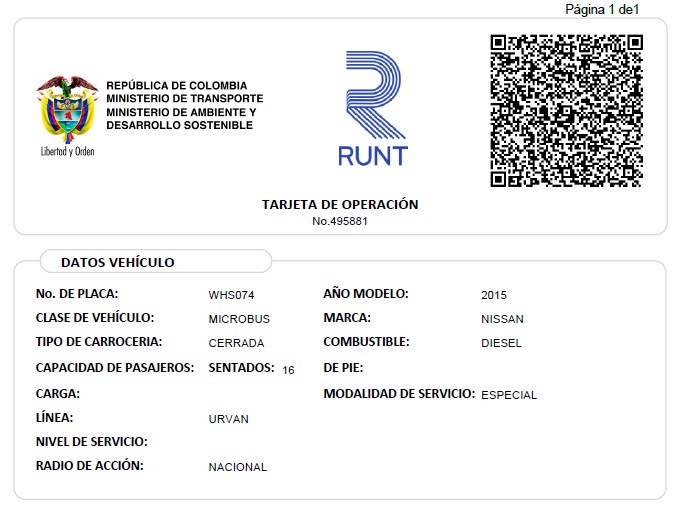687x512 pixels.
Task: Click the DIESEL fuel value
Action: click(501, 343)
